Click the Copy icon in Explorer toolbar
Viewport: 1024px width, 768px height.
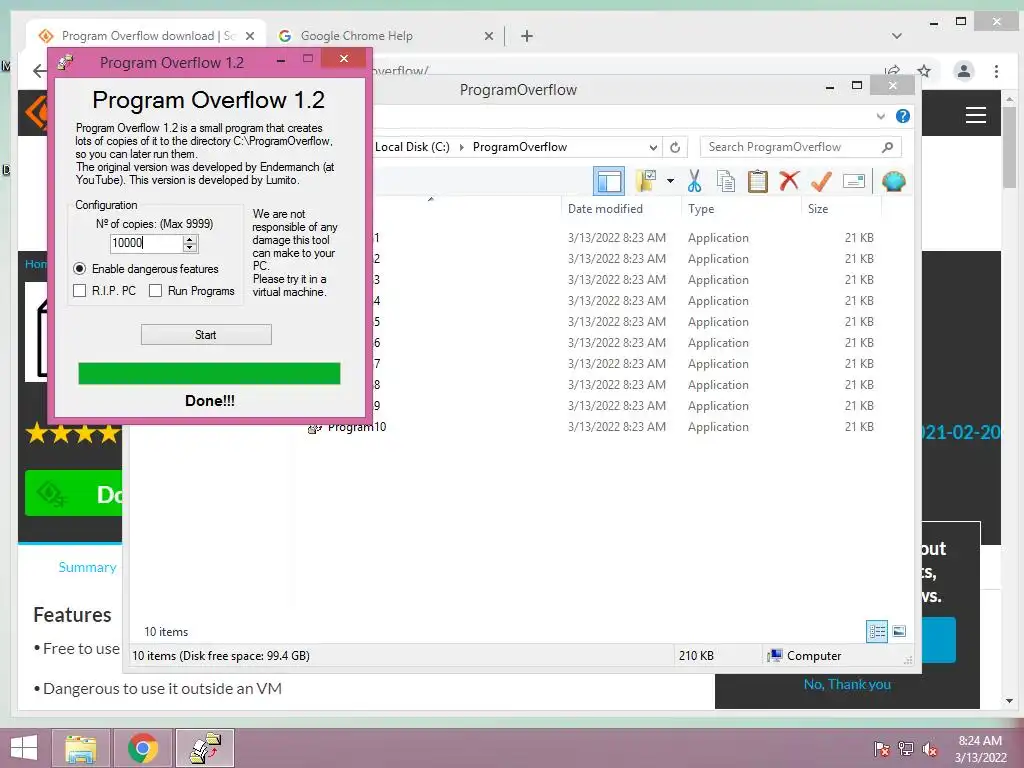click(726, 181)
